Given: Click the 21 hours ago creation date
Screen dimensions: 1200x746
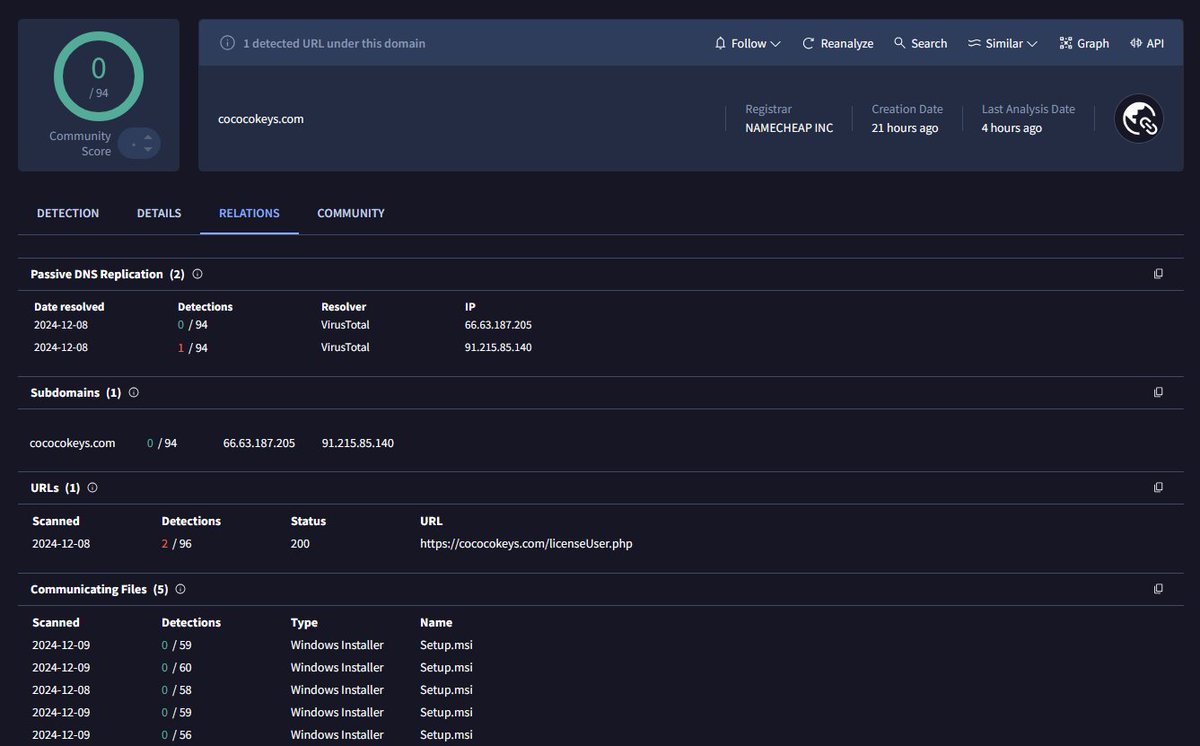Looking at the screenshot, I should point(905,128).
